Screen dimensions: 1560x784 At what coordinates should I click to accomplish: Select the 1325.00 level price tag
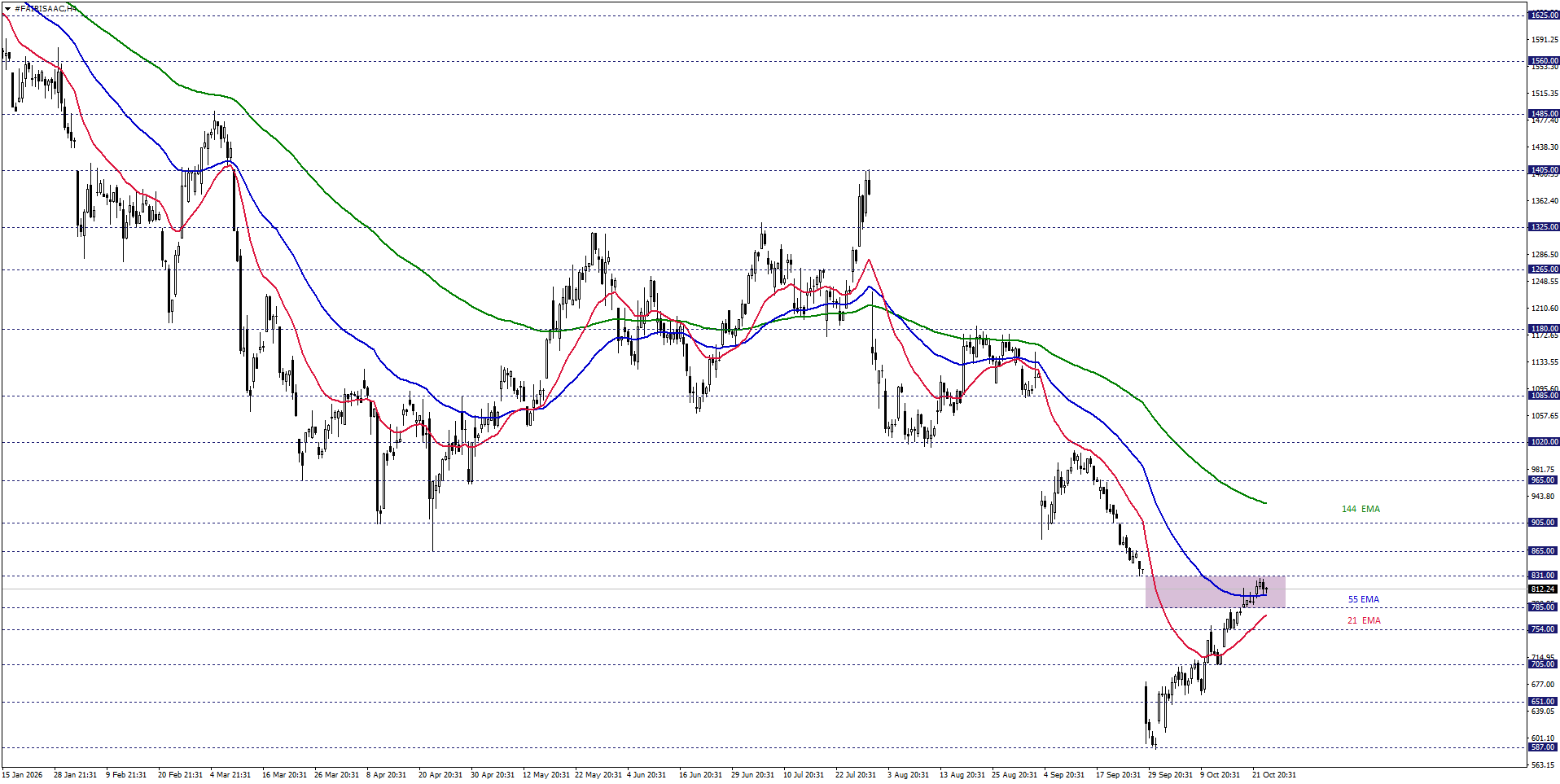(x=1543, y=227)
